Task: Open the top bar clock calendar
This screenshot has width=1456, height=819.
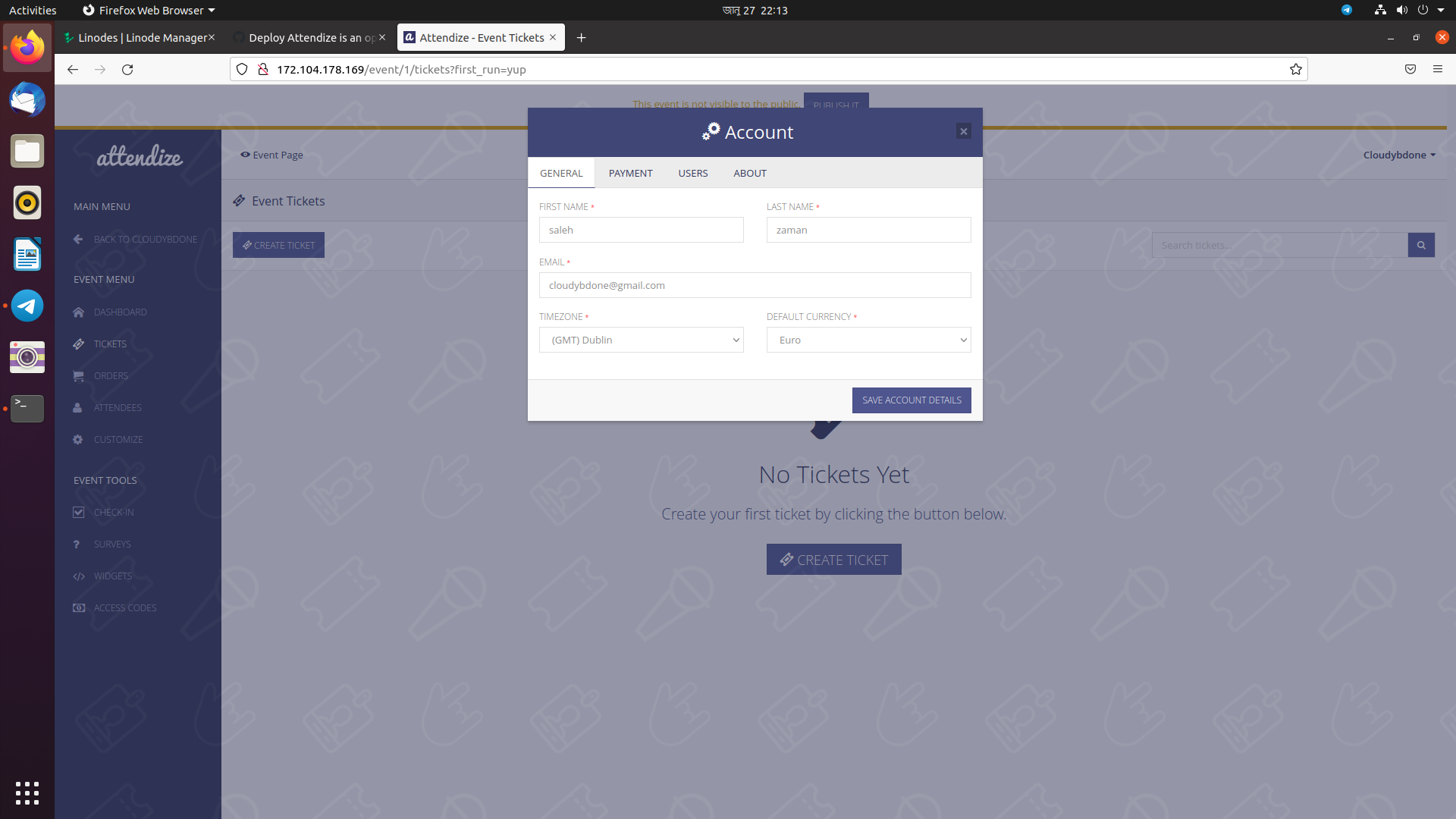Action: pos(755,10)
